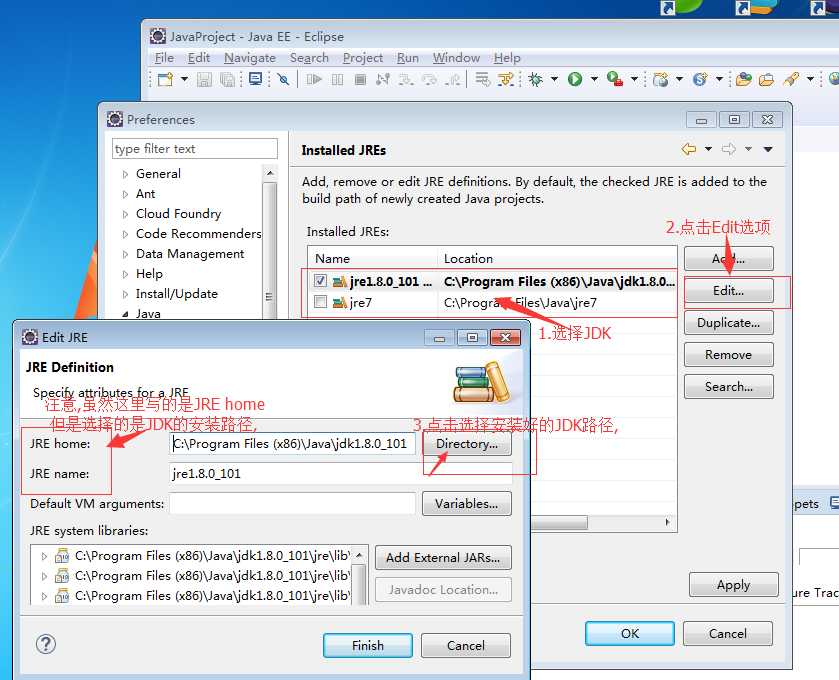Click the Variables... button

point(467,503)
